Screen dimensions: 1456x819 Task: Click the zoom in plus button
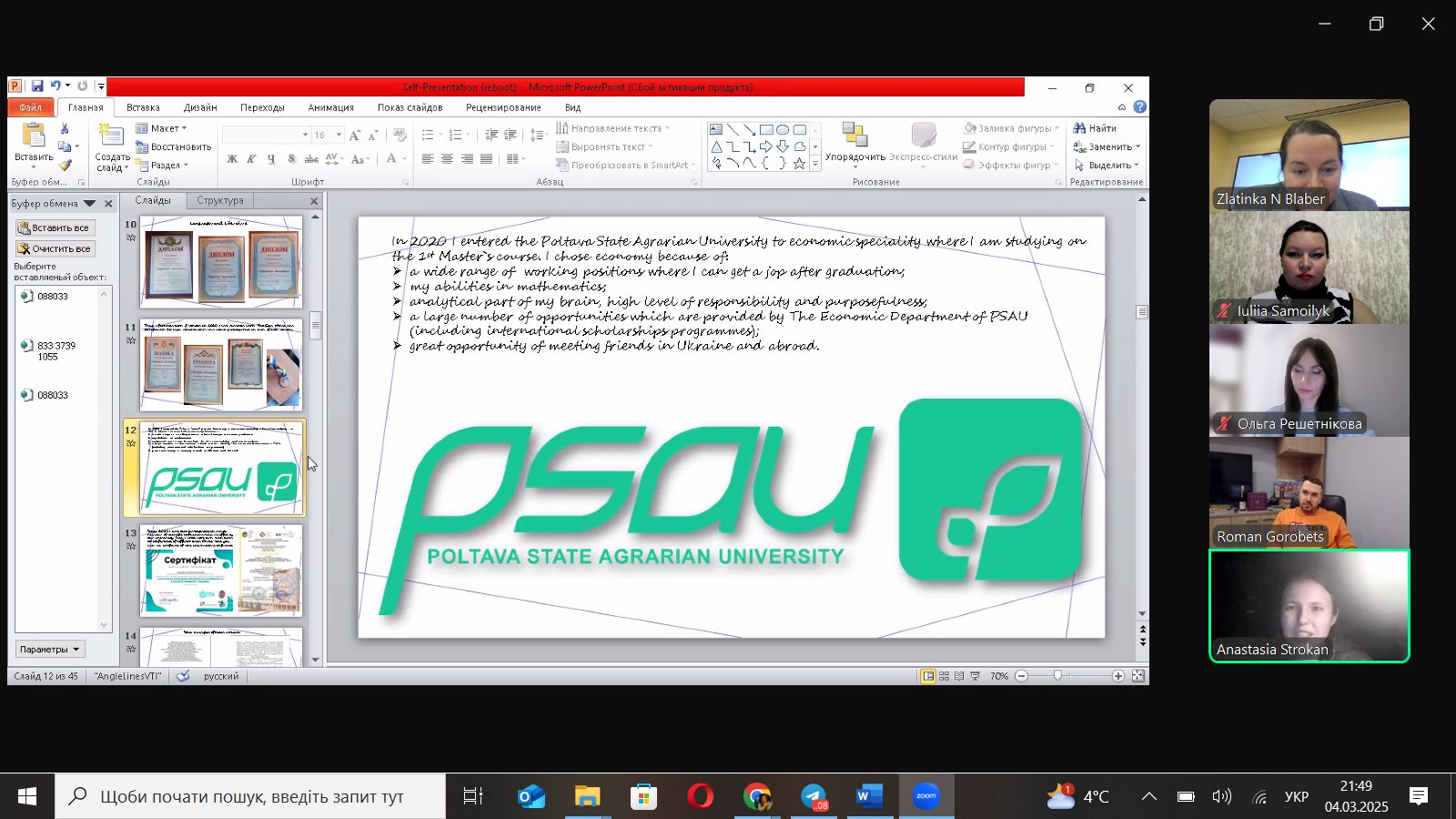click(x=1117, y=676)
